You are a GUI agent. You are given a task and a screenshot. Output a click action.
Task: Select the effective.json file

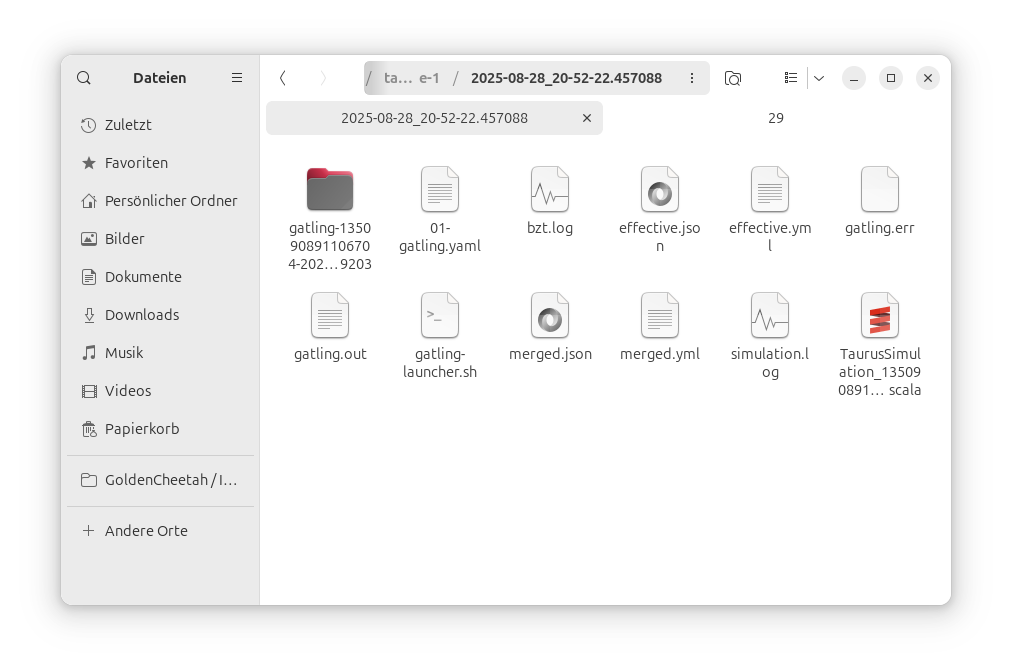point(660,190)
